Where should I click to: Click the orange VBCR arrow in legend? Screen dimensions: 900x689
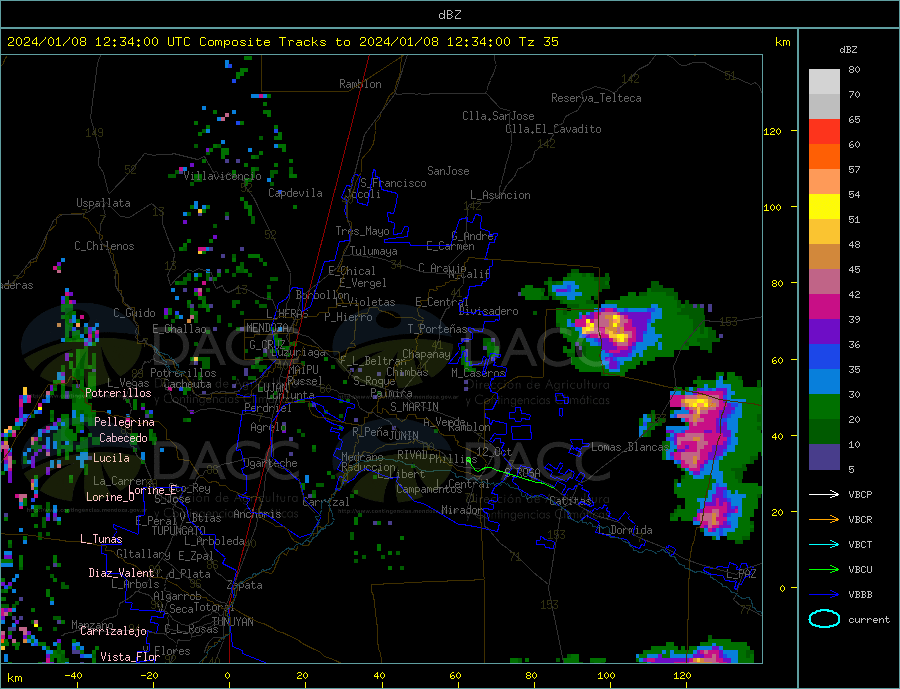(824, 520)
